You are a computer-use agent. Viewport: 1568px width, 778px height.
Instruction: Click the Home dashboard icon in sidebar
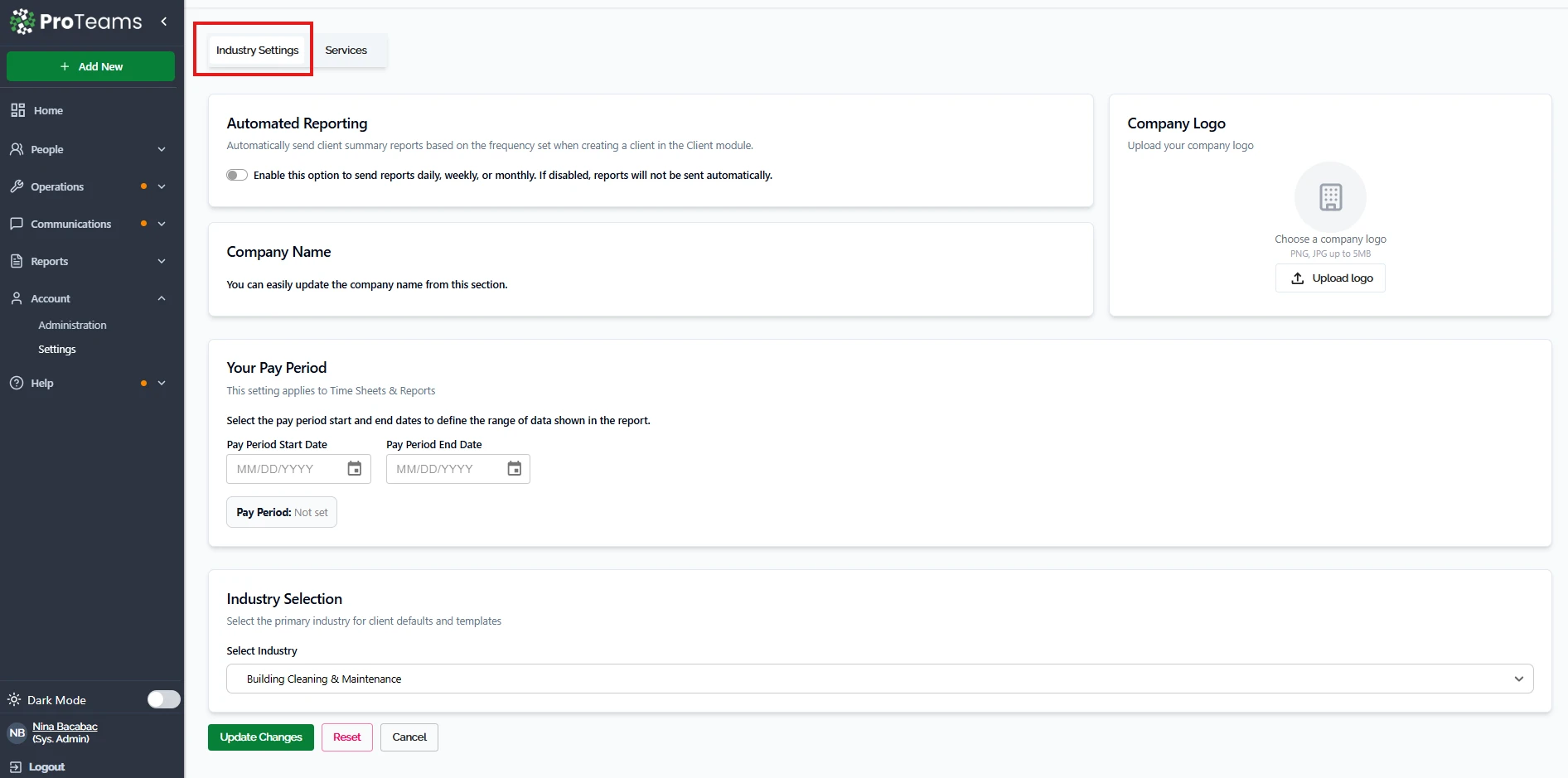(17, 110)
